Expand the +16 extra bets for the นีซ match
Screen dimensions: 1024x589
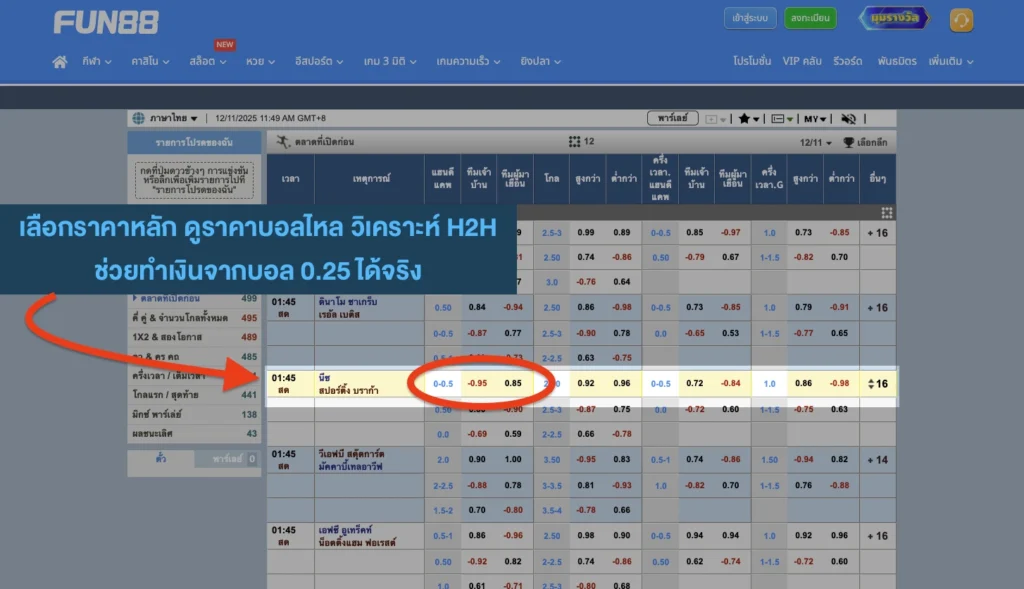(877, 381)
